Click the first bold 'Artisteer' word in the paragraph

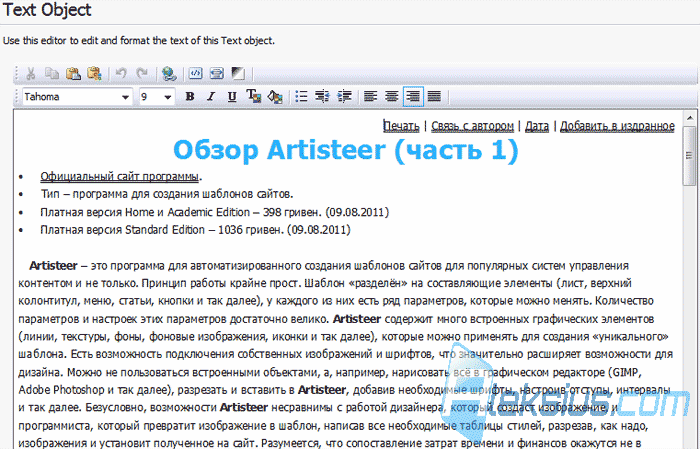pos(53,266)
